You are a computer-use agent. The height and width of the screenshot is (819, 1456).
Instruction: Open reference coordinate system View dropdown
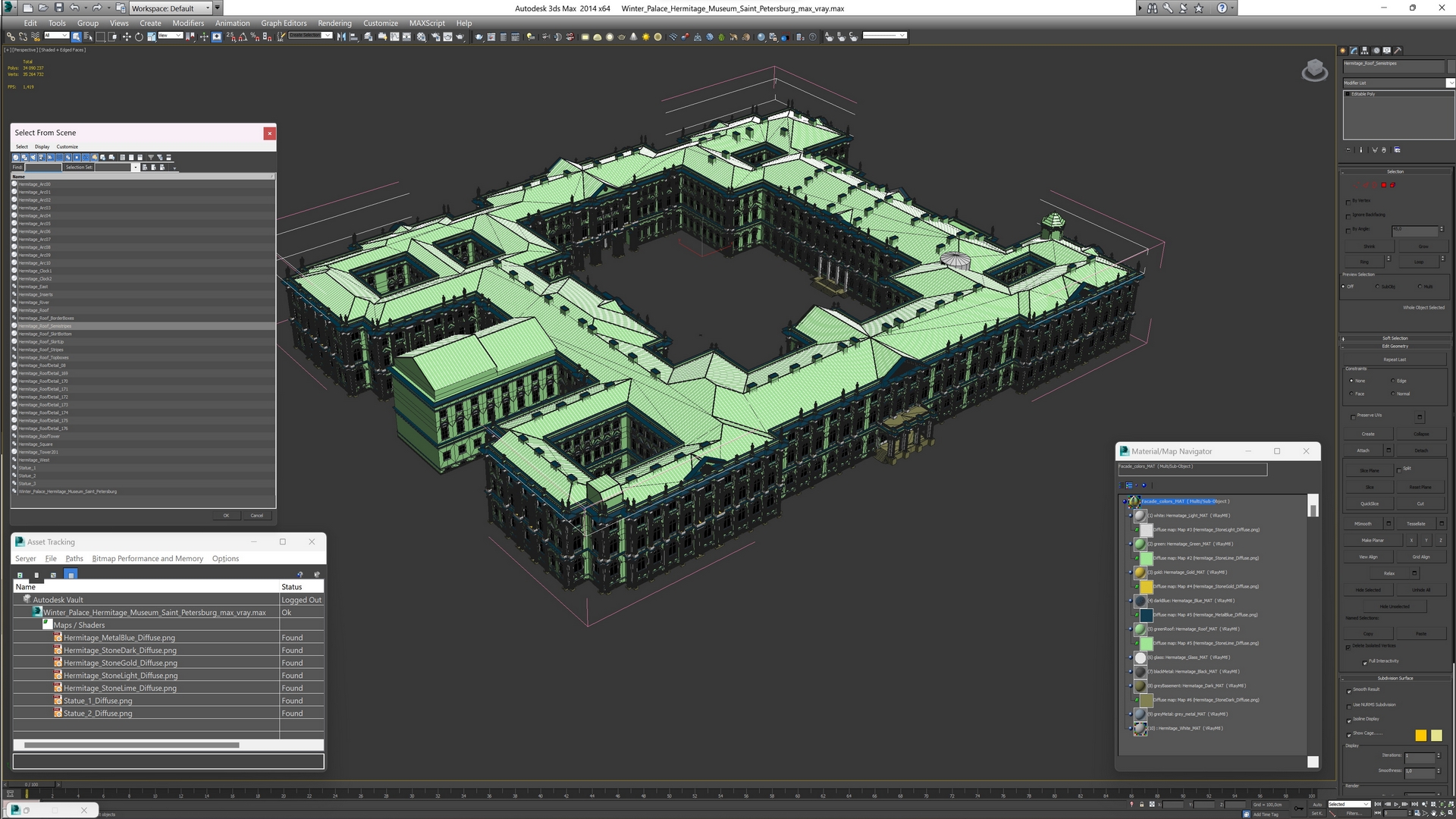[x=170, y=36]
